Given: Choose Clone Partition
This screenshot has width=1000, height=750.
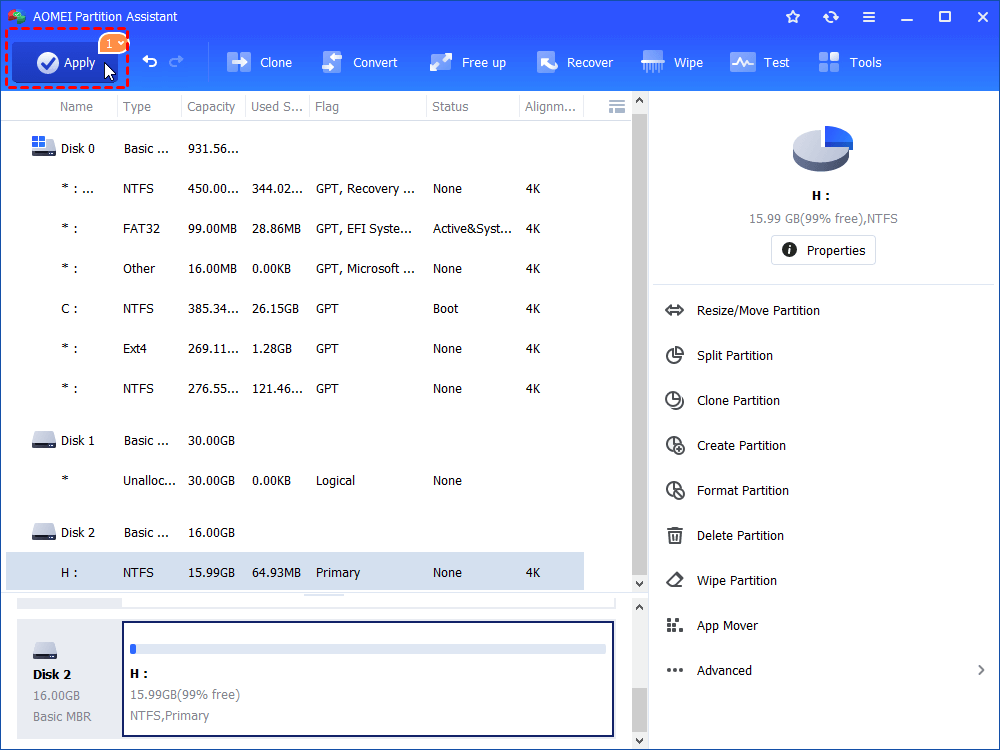Looking at the screenshot, I should (738, 401).
